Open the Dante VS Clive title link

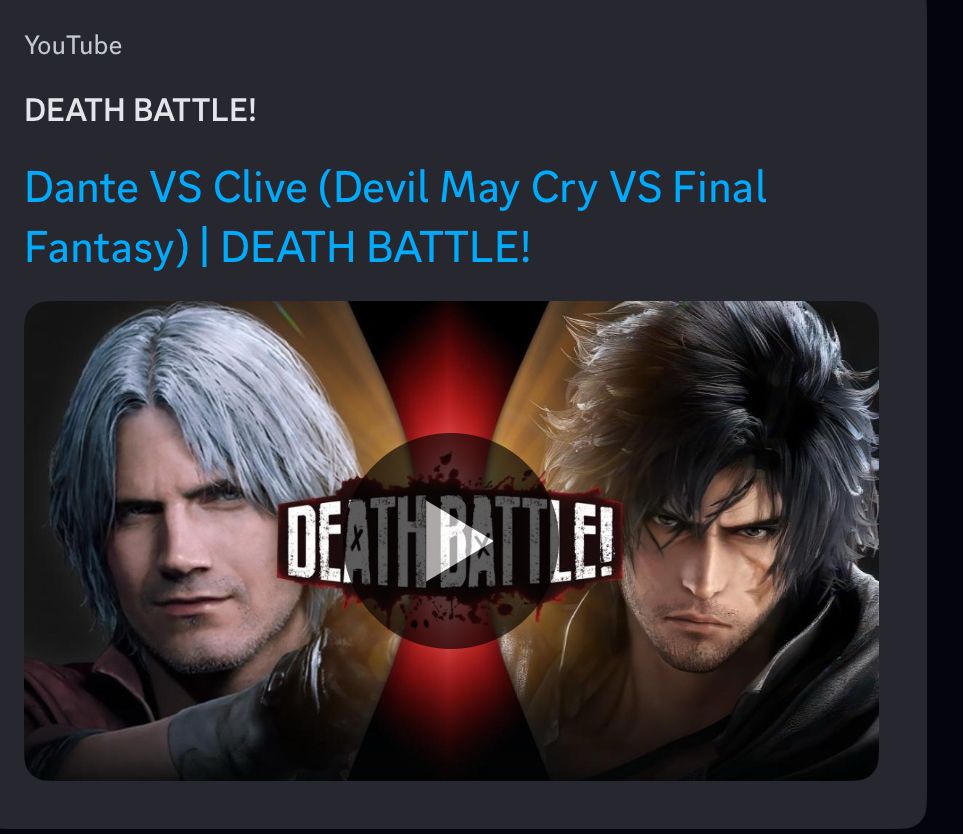point(396,217)
